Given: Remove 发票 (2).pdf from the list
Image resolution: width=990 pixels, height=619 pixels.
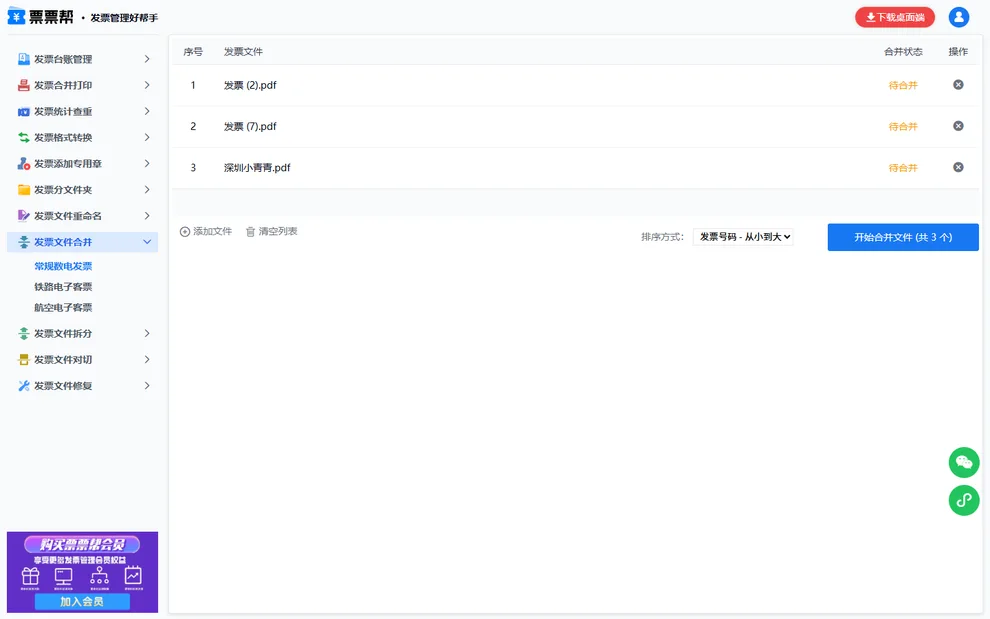Looking at the screenshot, I should coord(958,85).
